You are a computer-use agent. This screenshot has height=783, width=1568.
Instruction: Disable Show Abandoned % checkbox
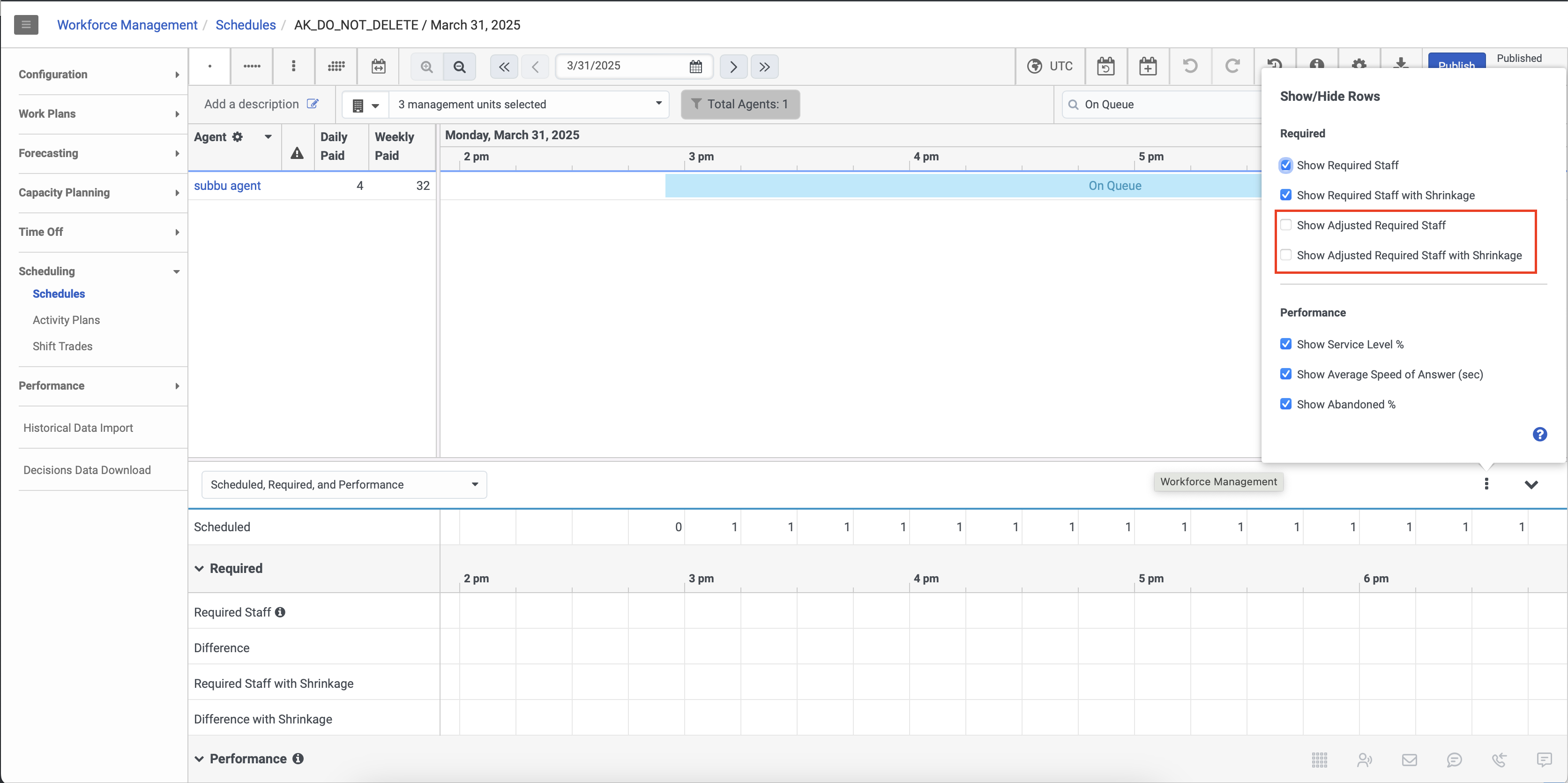pos(1285,404)
